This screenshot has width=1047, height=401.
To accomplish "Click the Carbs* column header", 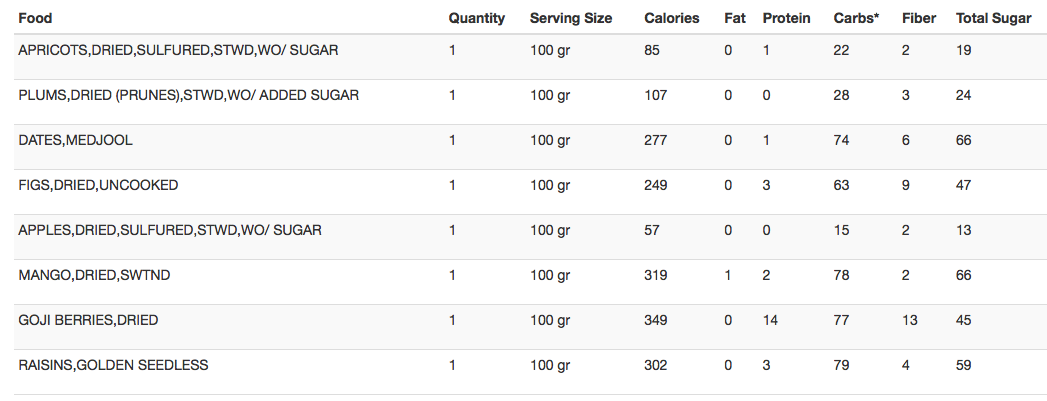I will [x=856, y=19].
